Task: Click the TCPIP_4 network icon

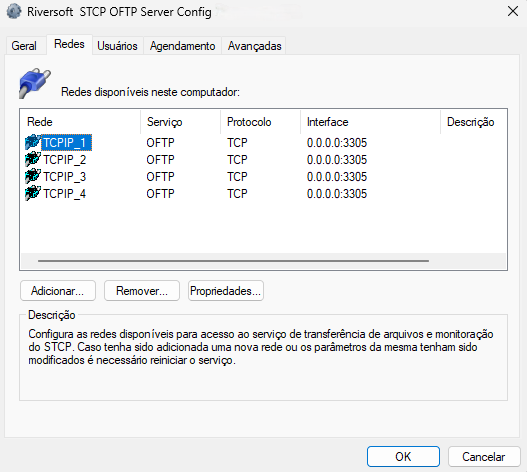Action: (x=33, y=194)
